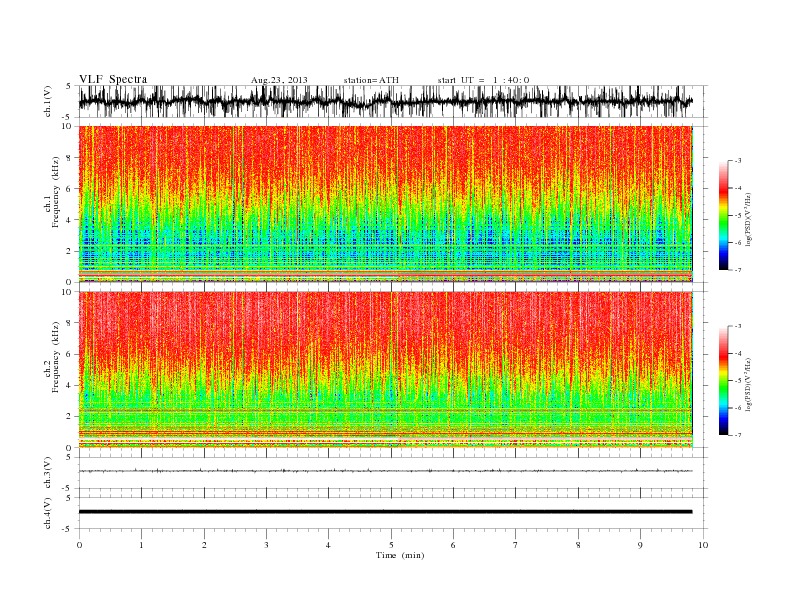Click the thick ch.4 signal line
792x612 pixels.
click(x=385, y=512)
